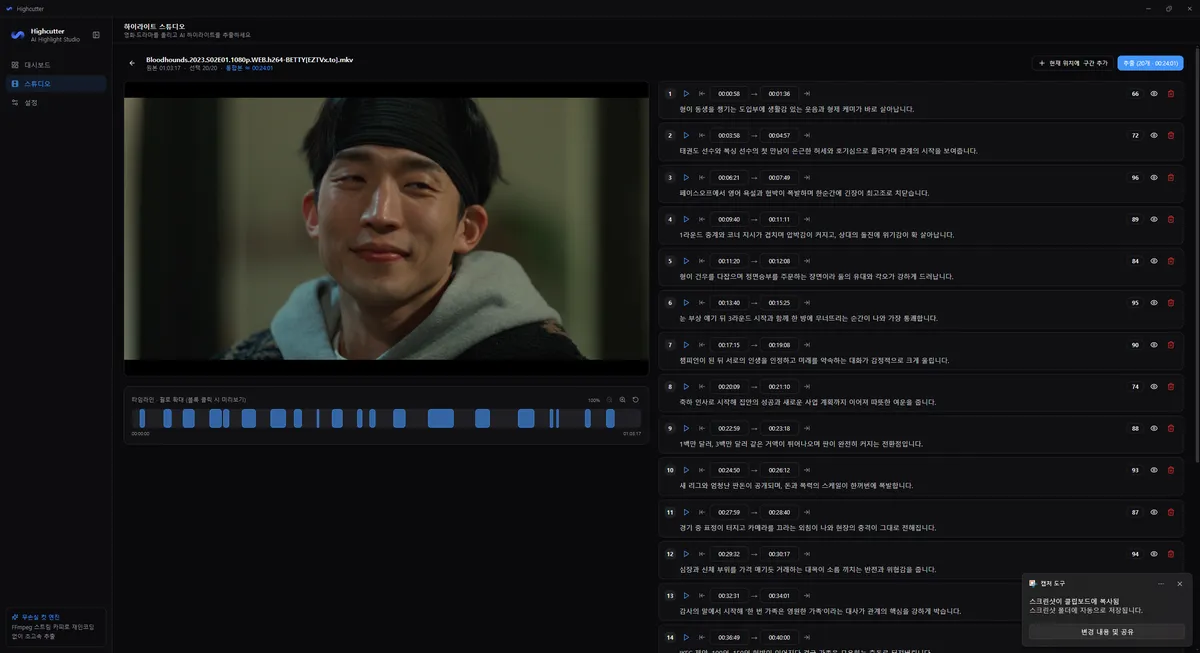Click the video preview frame
Screen dimensions: 1200x653
pyautogui.click(x=386, y=228)
